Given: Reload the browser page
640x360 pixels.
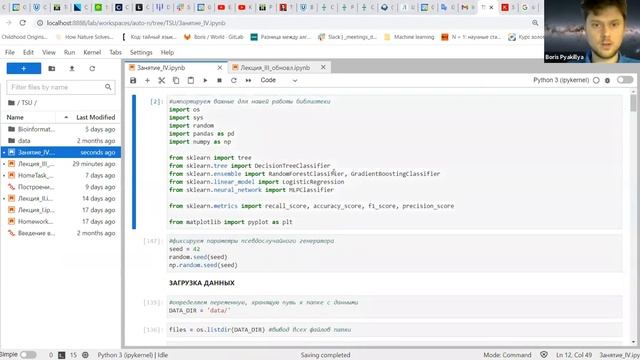Looking at the screenshot, I should pyautogui.click(x=22, y=23).
